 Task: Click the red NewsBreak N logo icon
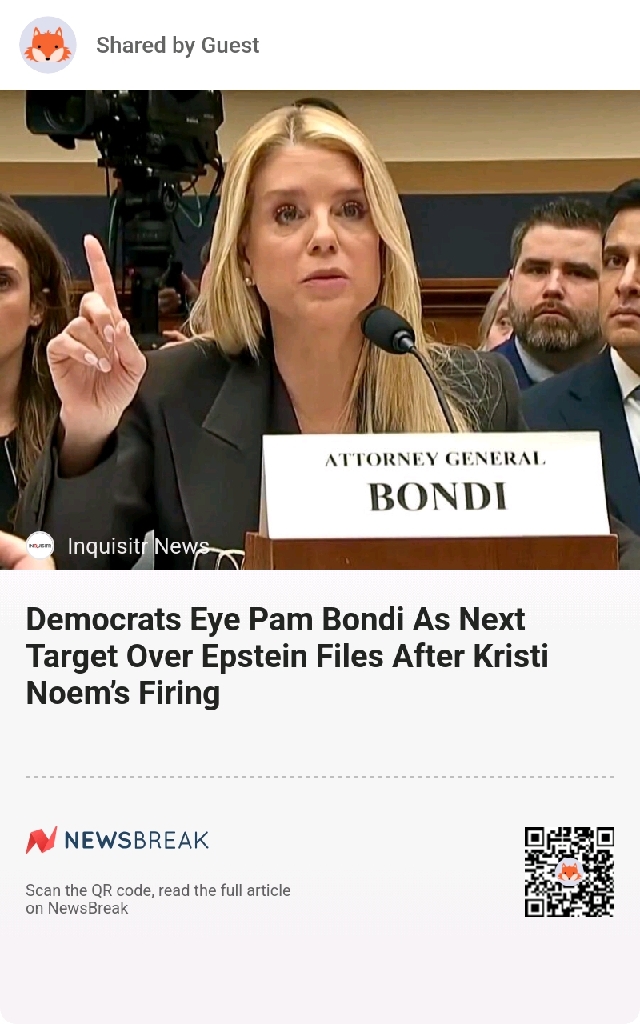41,840
